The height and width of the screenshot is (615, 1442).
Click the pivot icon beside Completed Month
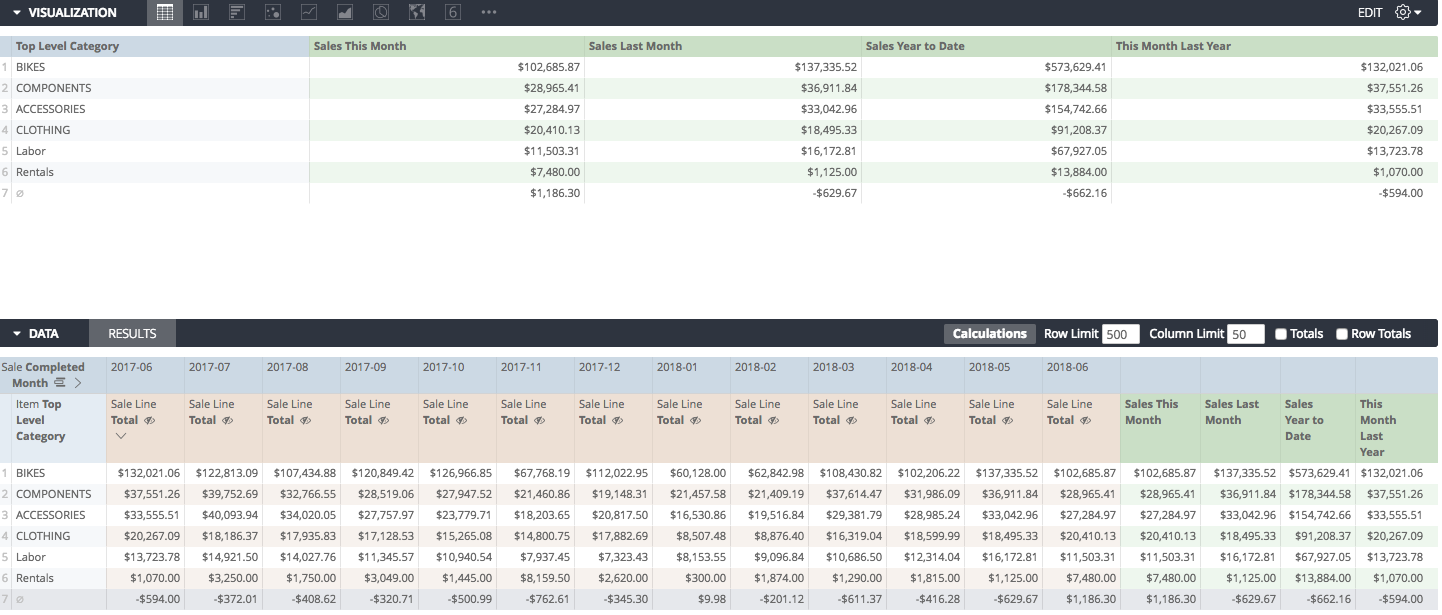[60, 383]
